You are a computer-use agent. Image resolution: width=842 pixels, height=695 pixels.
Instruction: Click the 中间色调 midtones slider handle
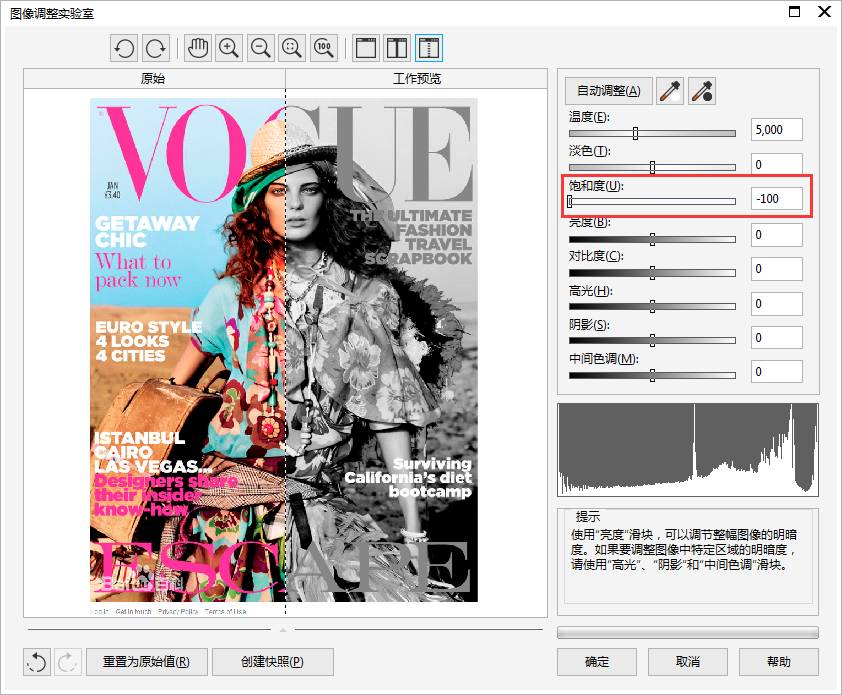(652, 375)
